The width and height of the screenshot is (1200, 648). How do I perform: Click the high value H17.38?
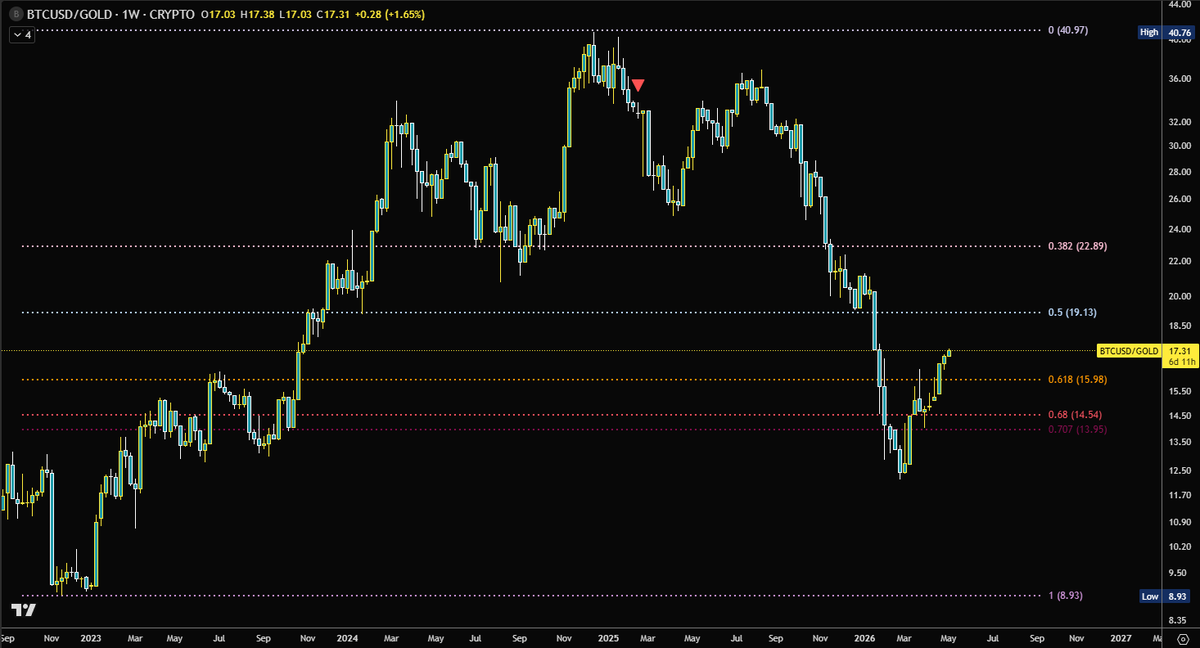(x=259, y=16)
